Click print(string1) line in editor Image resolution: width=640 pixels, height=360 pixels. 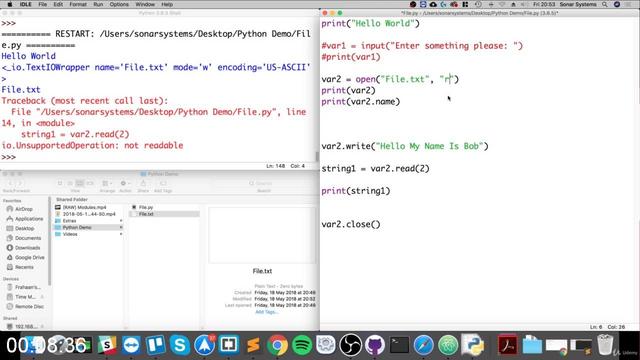[356, 191]
